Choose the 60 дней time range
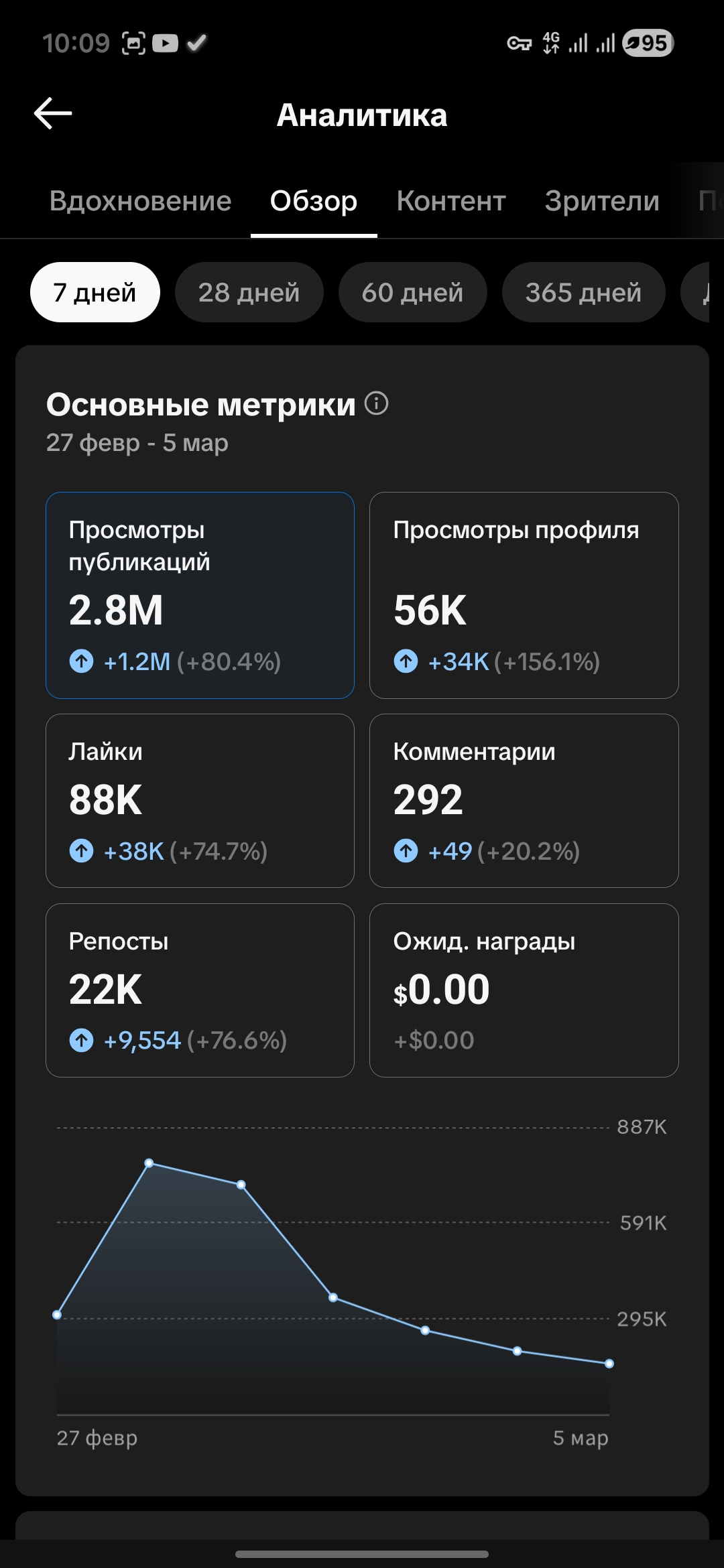 pos(412,292)
